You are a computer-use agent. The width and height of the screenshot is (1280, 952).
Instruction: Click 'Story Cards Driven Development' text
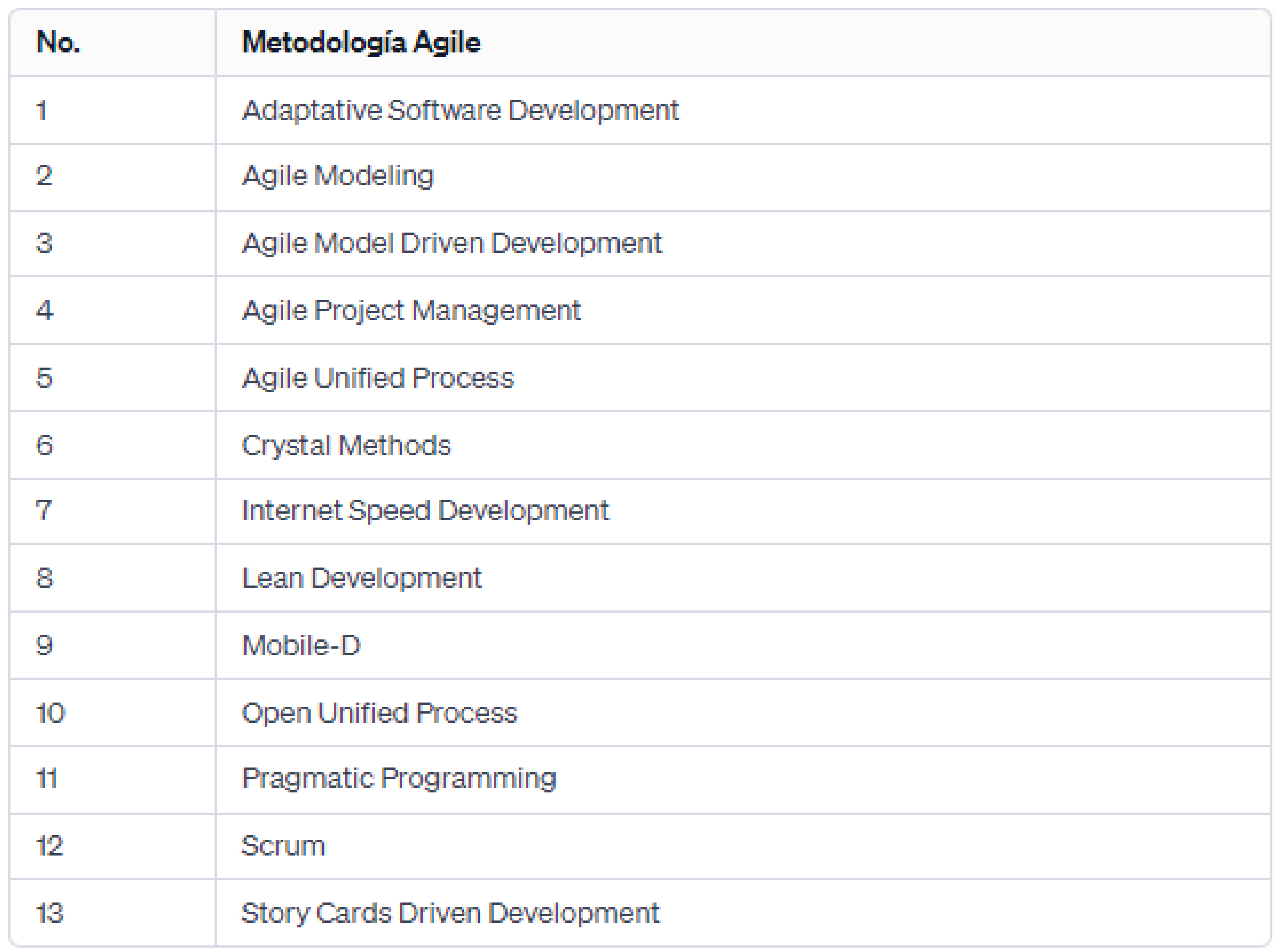pyautogui.click(x=450, y=914)
